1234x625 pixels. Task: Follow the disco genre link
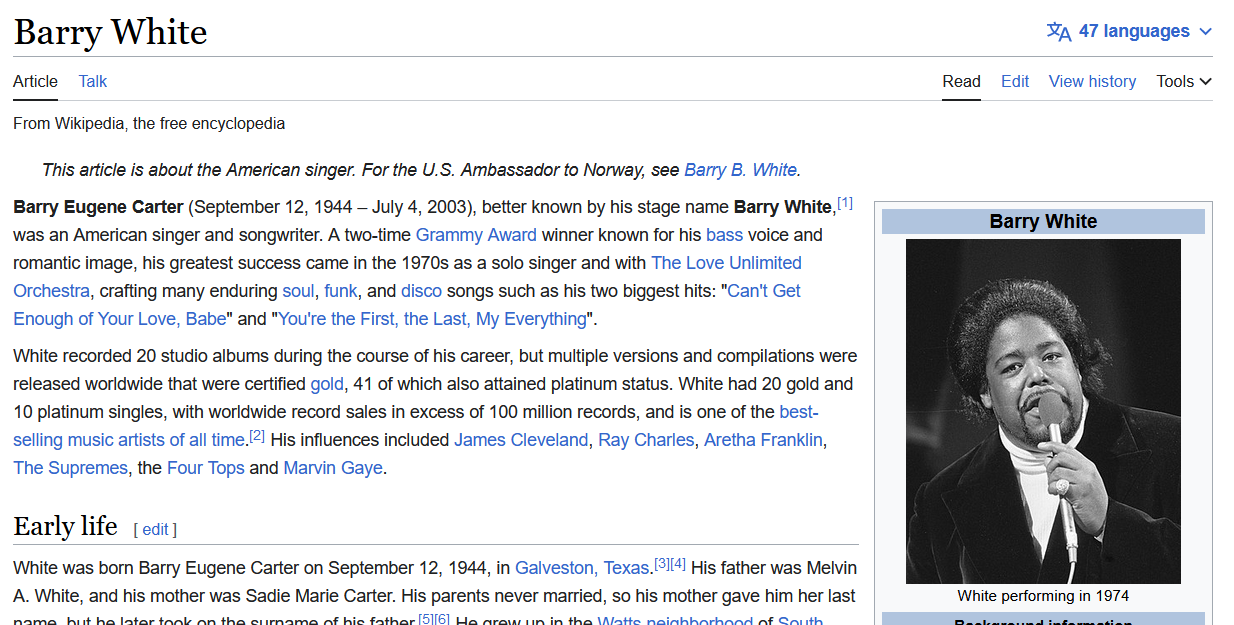point(421,291)
